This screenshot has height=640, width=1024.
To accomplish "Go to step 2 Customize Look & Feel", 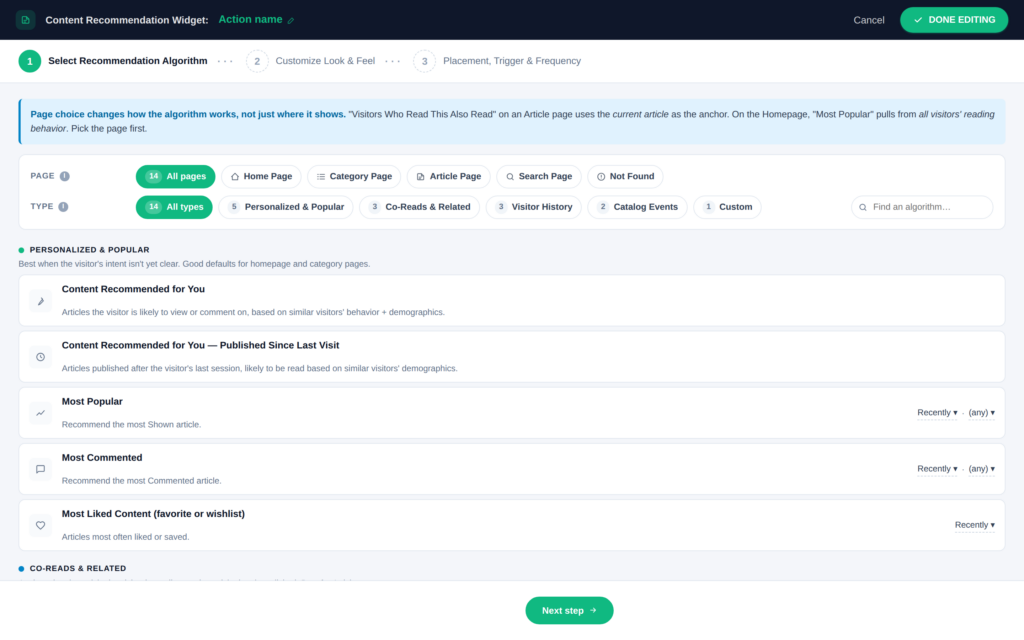I will [311, 61].
